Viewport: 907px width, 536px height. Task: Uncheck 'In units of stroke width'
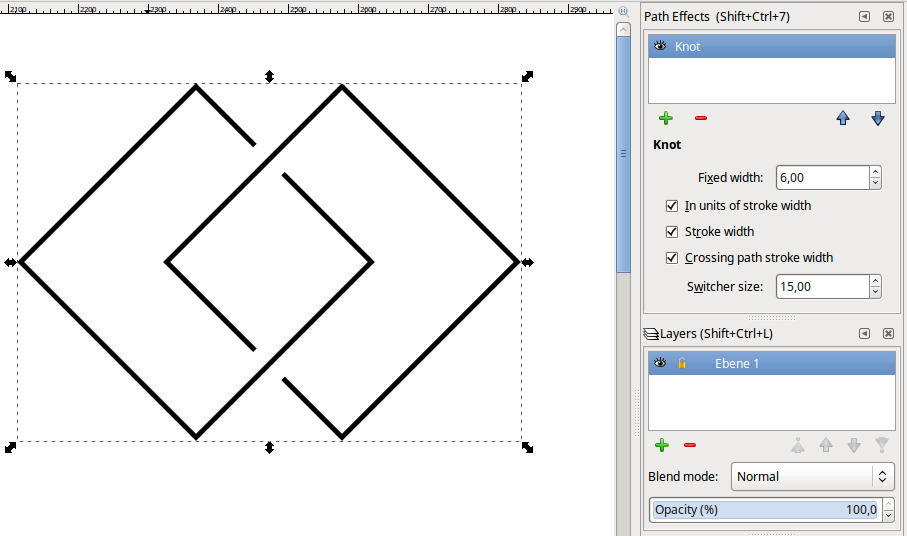(672, 206)
